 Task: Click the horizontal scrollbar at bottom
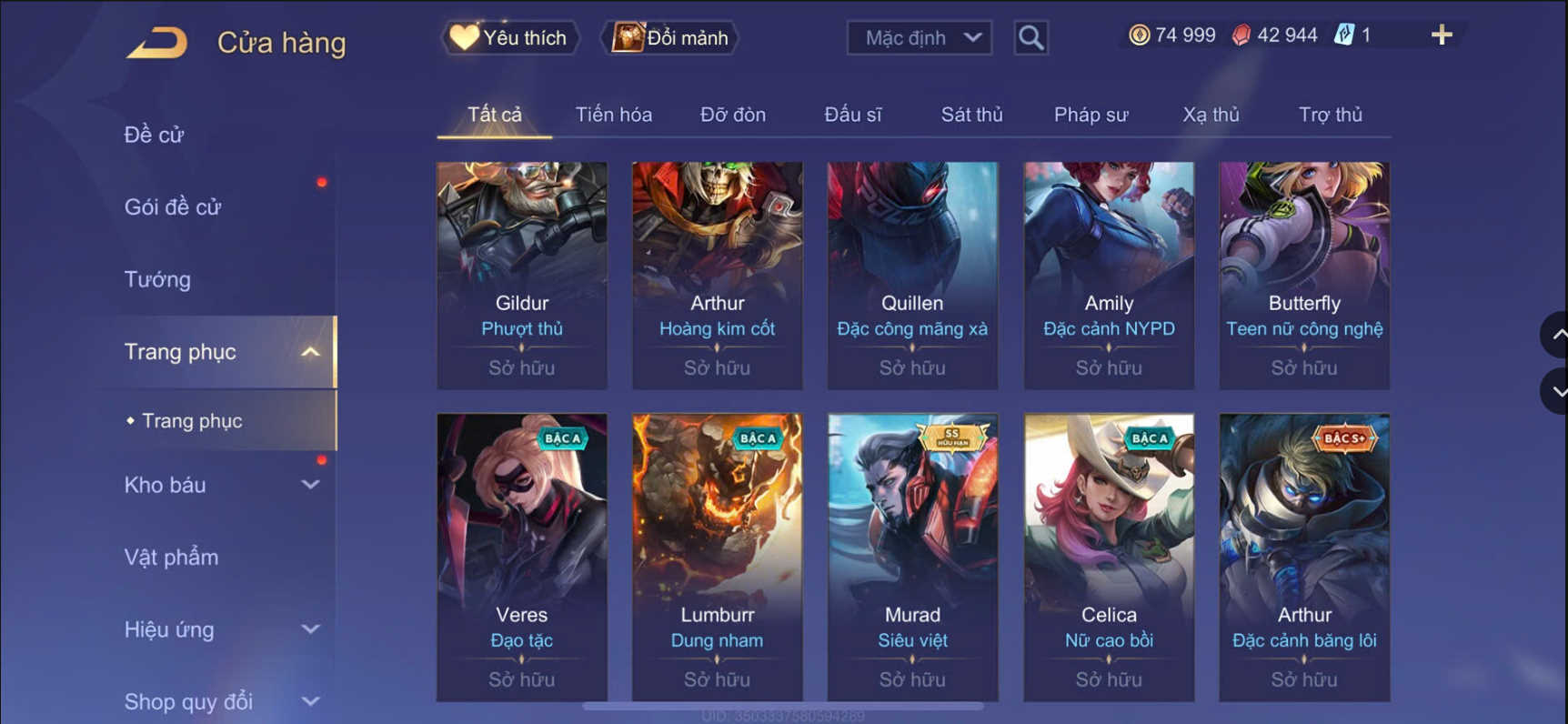782,706
